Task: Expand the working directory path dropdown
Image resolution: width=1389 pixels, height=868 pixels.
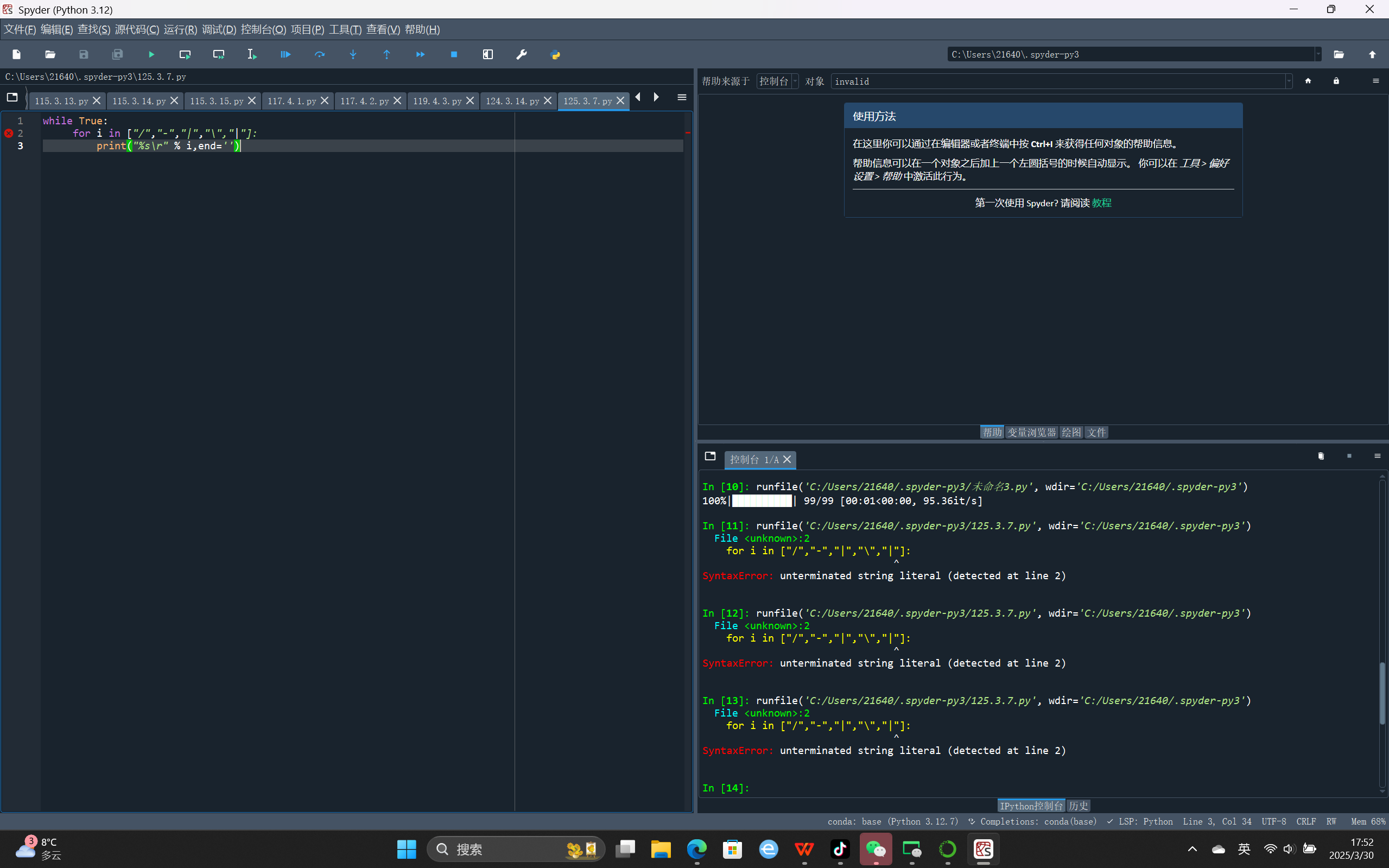Action: [x=1318, y=54]
